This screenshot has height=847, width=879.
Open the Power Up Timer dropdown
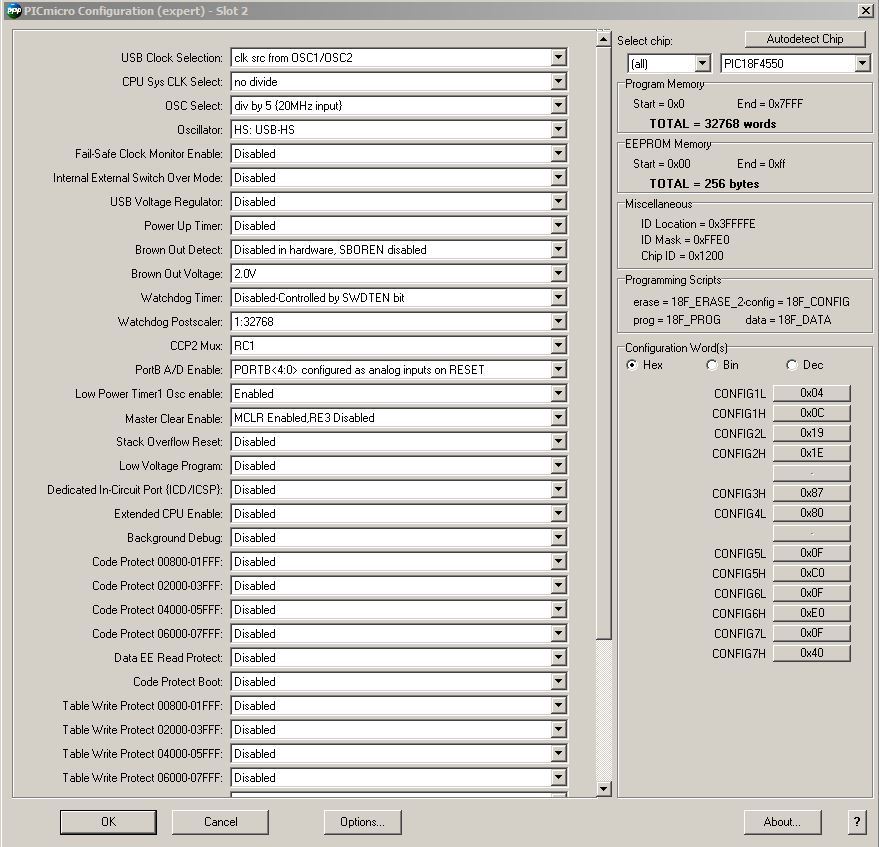[558, 225]
